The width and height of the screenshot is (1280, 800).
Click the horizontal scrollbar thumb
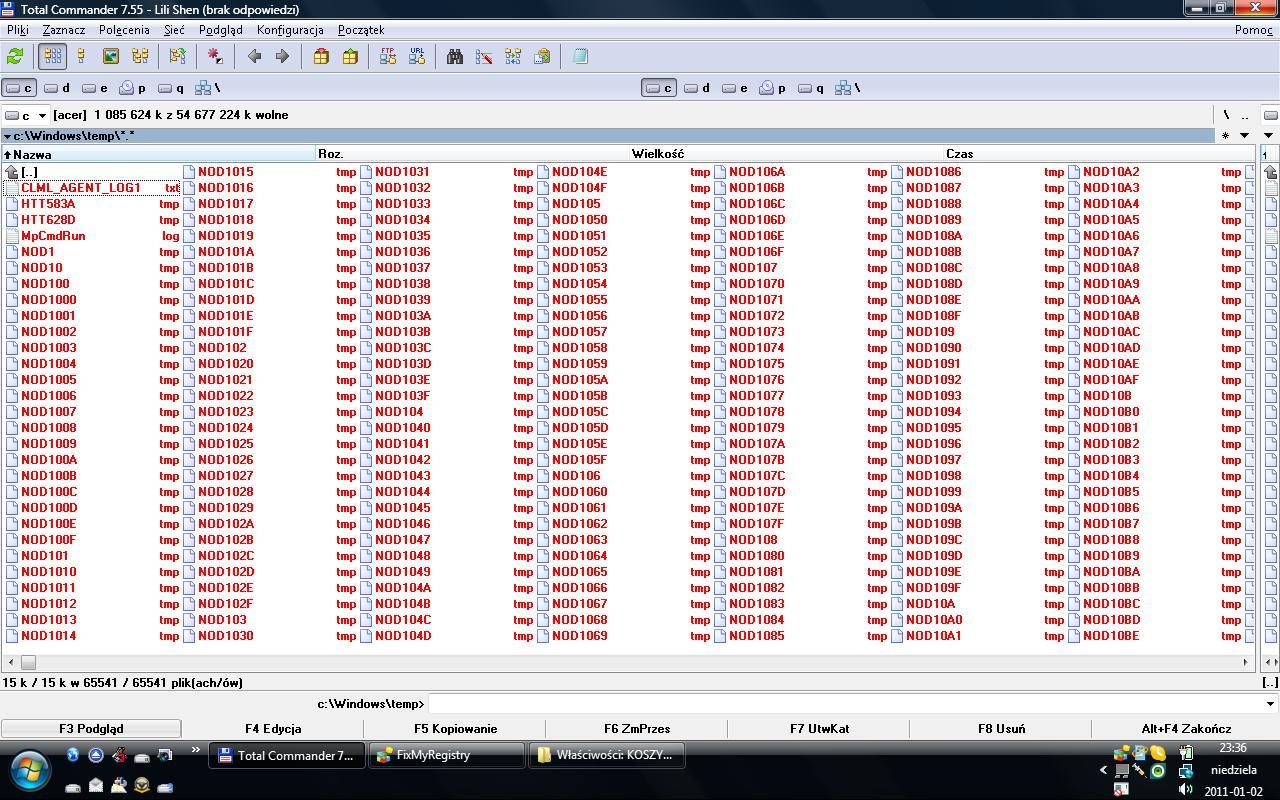[x=28, y=662]
